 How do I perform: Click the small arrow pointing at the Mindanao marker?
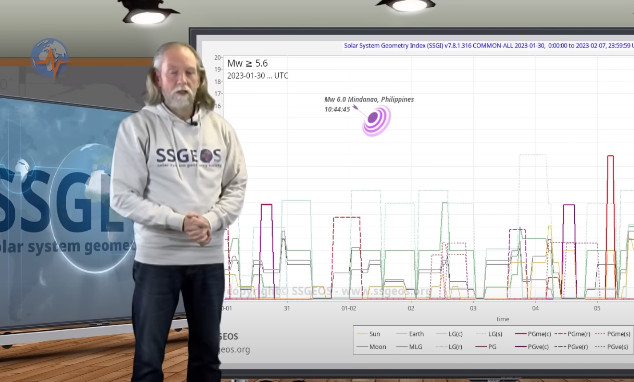point(357,109)
